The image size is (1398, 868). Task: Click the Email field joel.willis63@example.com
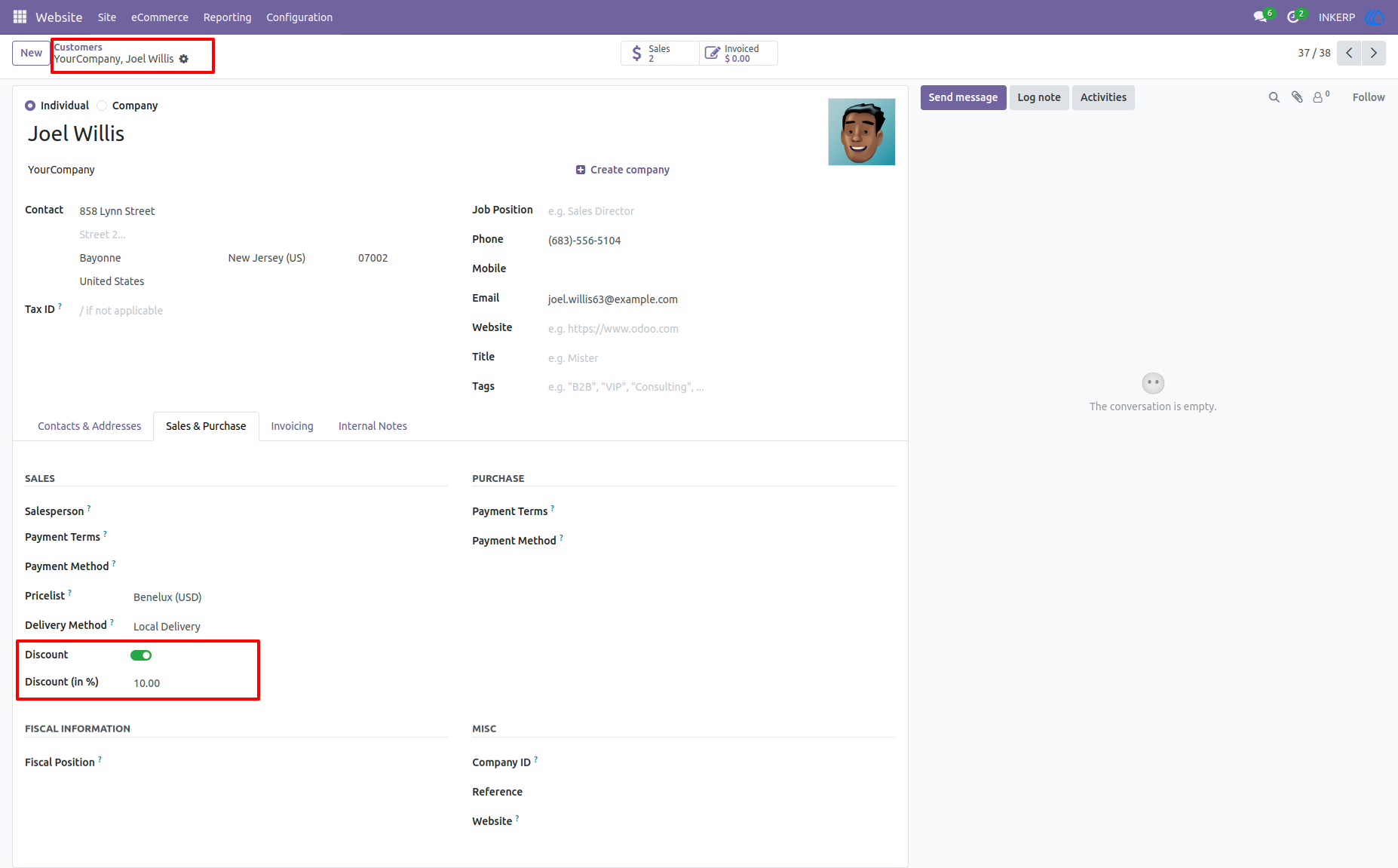tap(721, 299)
